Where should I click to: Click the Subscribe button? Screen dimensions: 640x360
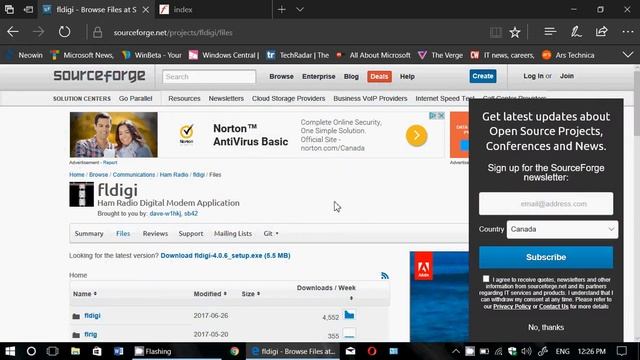pos(546,257)
